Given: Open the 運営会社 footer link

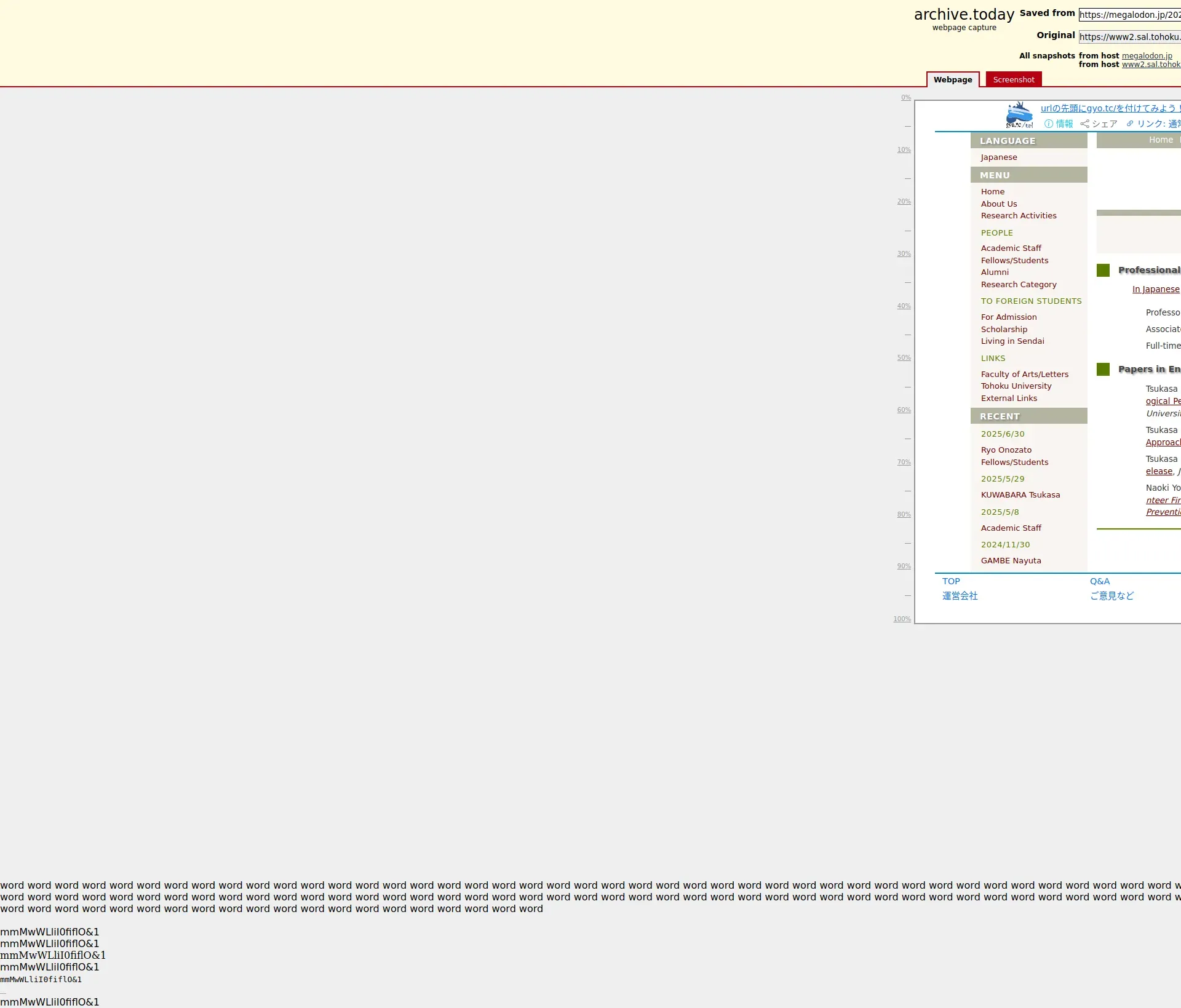Looking at the screenshot, I should coord(960,596).
